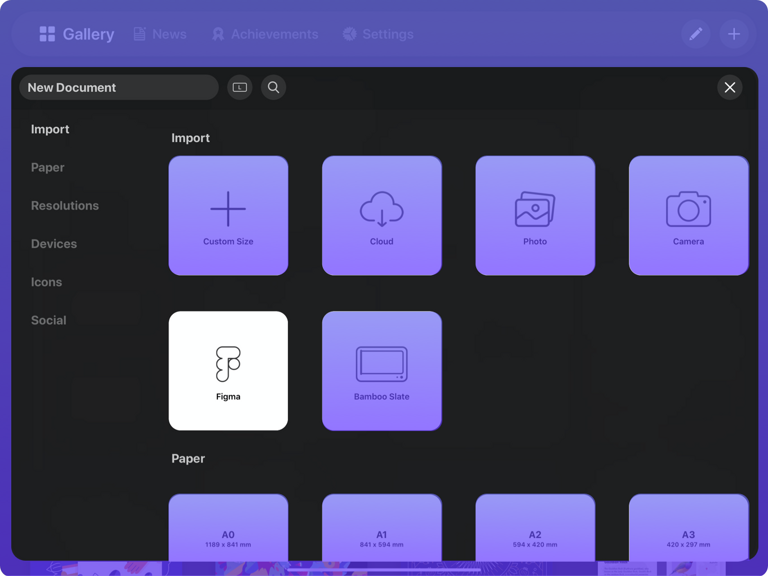
Task: Import from Cloud tile
Action: [382, 216]
